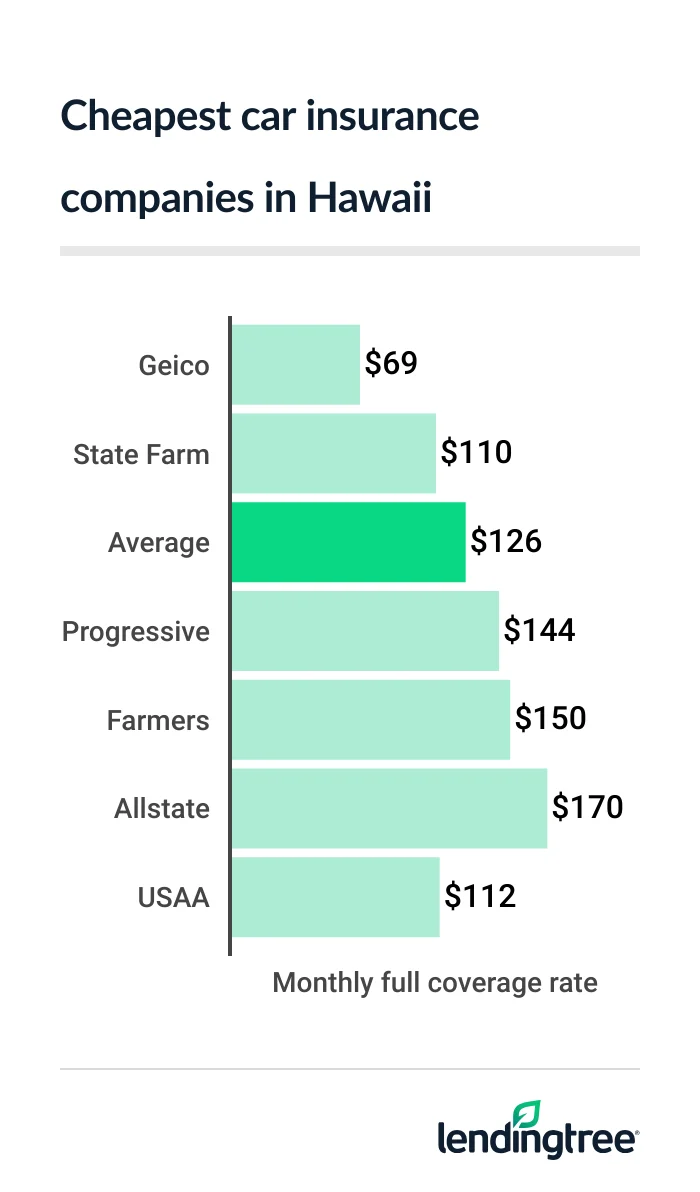Select the Allstate bar
Screen dimensions: 700x1192
[389, 808]
